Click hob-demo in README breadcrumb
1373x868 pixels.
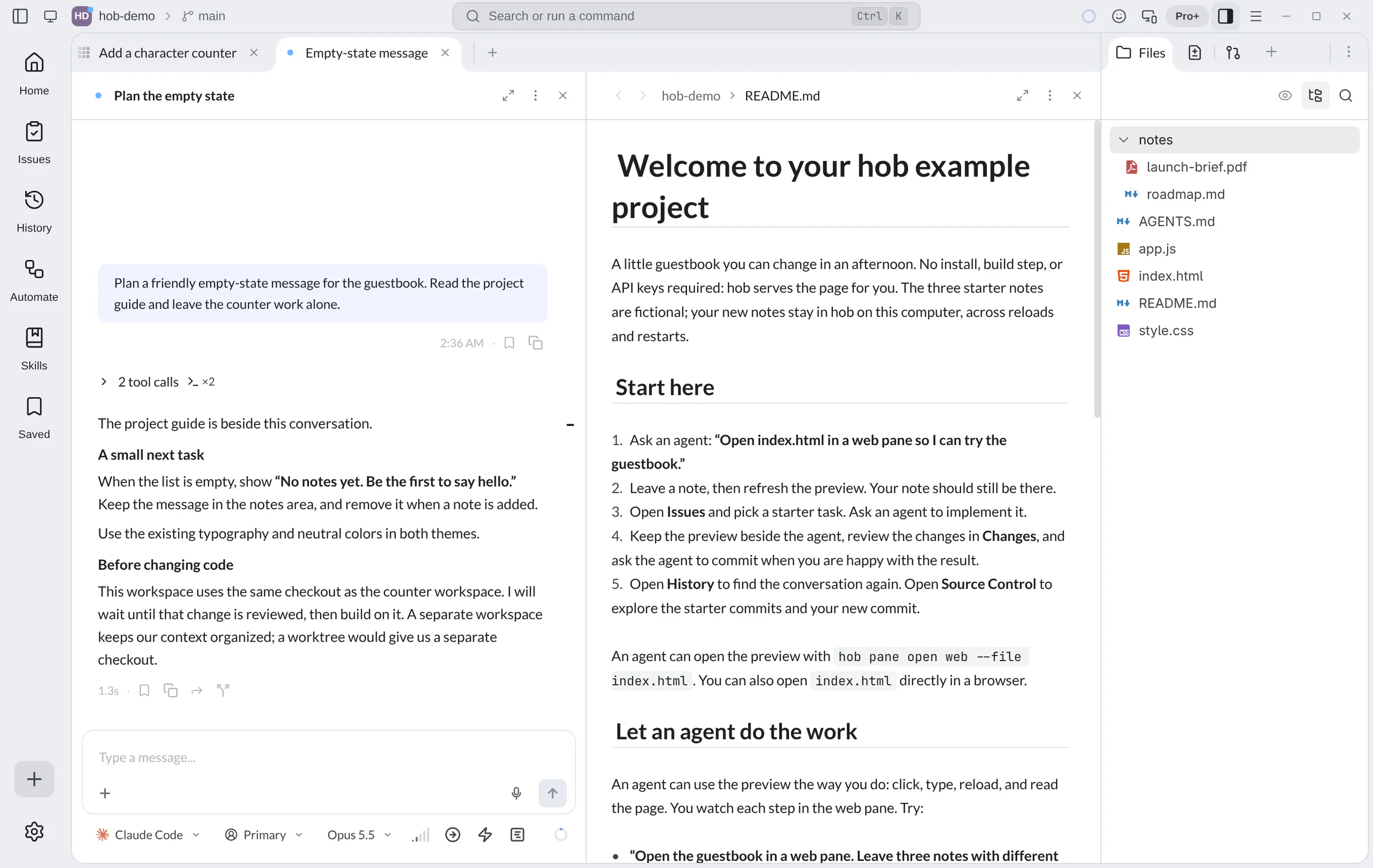coord(690,95)
